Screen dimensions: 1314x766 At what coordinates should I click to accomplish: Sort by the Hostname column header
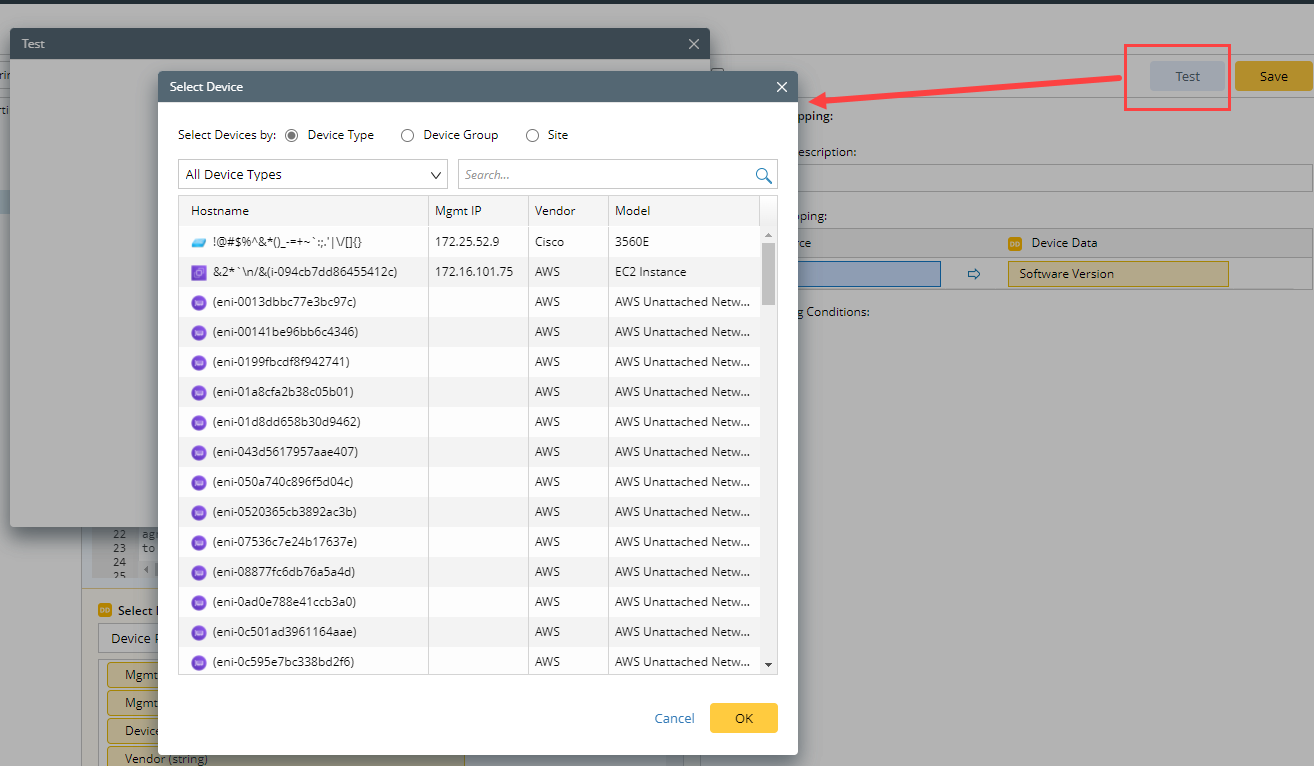coord(220,211)
